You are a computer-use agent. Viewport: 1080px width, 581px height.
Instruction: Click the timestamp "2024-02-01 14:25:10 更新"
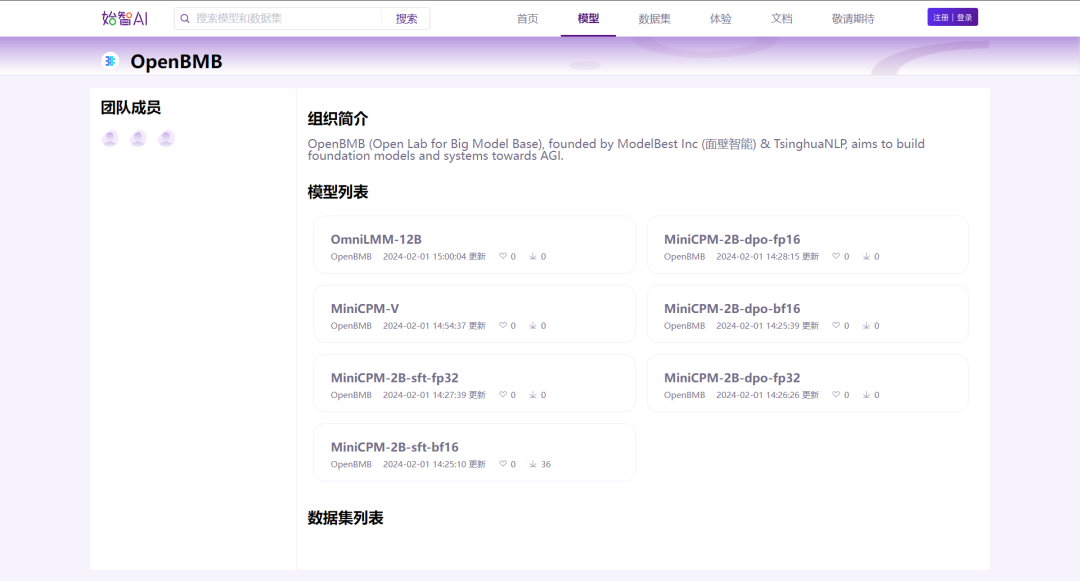click(435, 464)
